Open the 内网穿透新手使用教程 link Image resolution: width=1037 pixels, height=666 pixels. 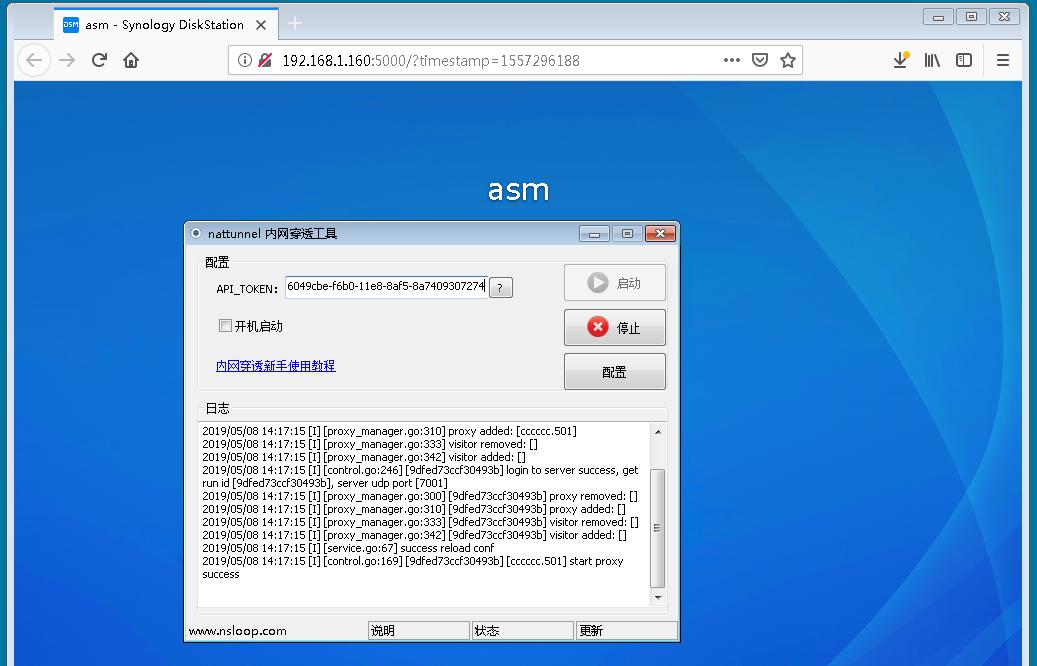276,366
